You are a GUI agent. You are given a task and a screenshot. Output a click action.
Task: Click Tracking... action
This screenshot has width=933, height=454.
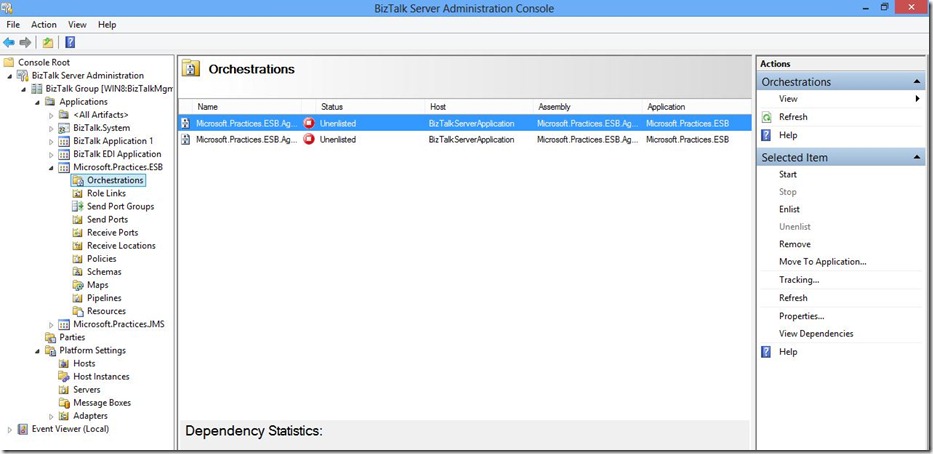click(799, 280)
